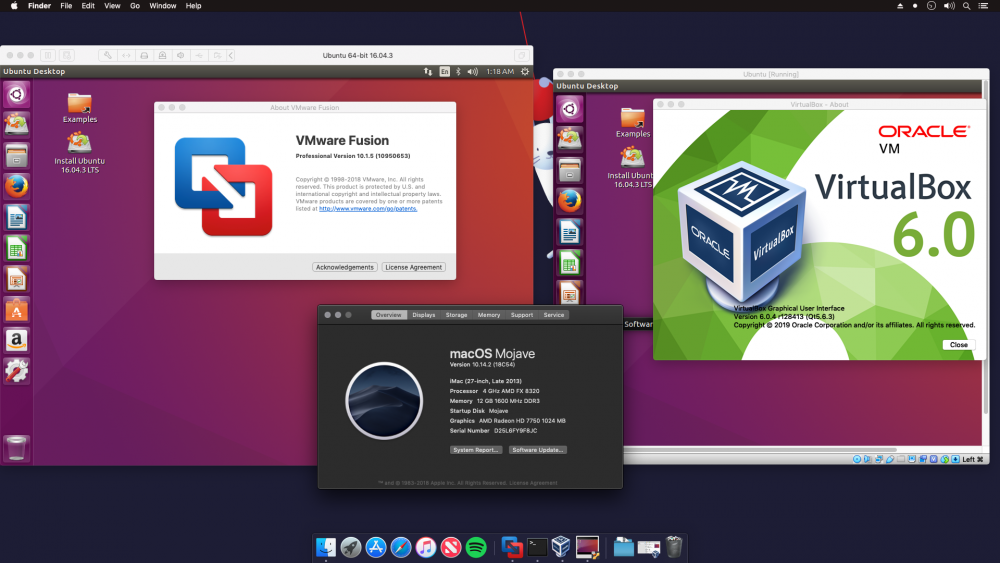This screenshot has height=563, width=1000.
Task: Open Ubuntu keyboard layout En indicator
Action: (x=445, y=71)
